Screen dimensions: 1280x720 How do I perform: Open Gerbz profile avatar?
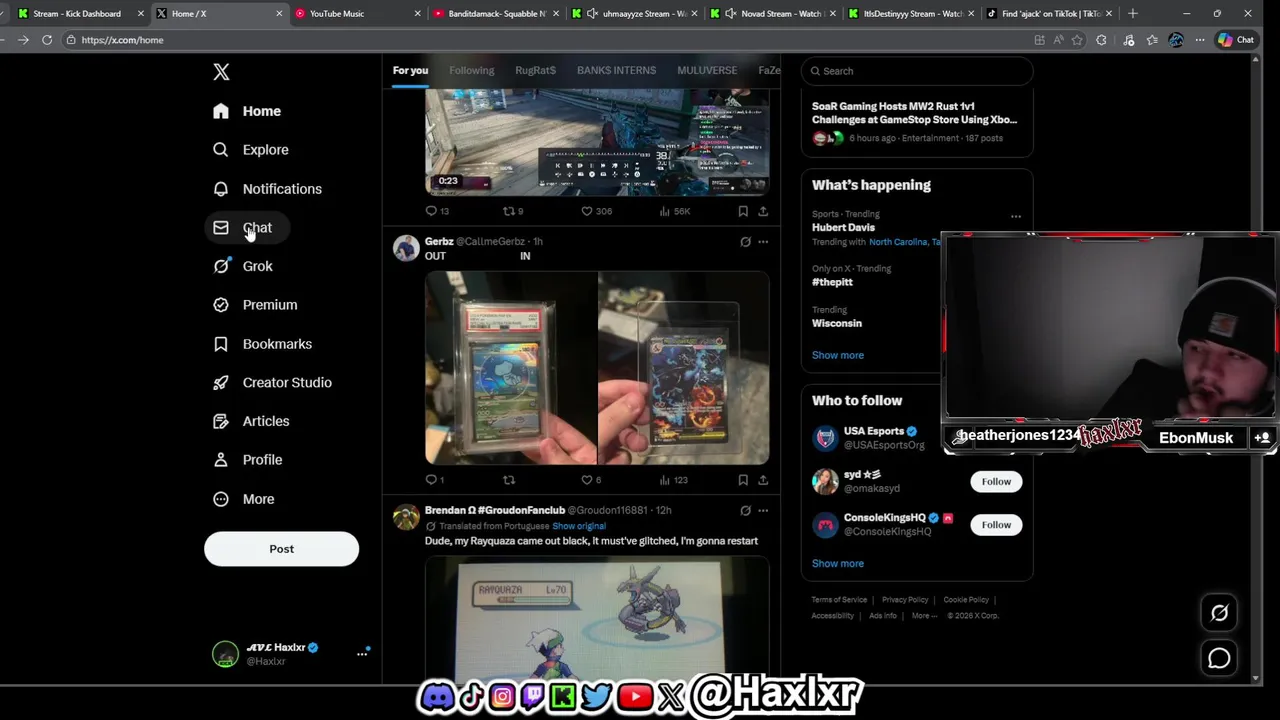pos(406,248)
